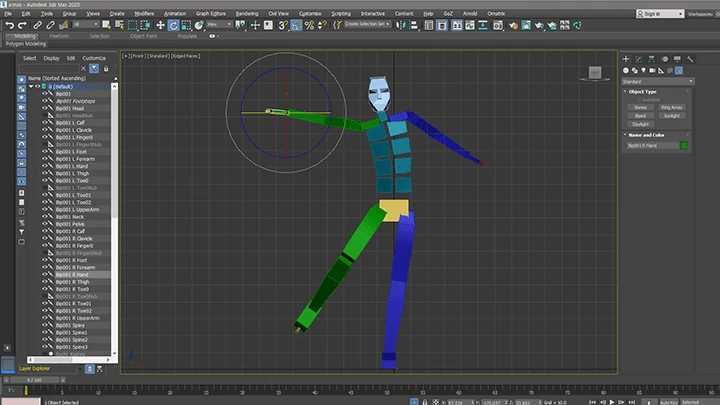Switch to the Freeform ribbon tab
Viewport: 720px width, 405px height.
tap(59, 36)
